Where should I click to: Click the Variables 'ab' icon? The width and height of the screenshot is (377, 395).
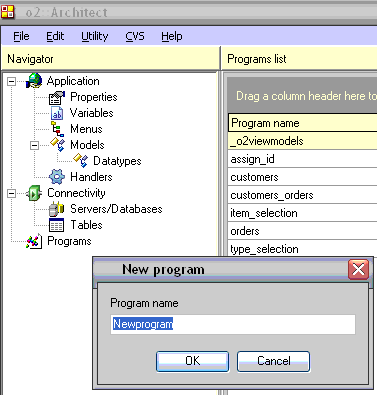click(57, 113)
